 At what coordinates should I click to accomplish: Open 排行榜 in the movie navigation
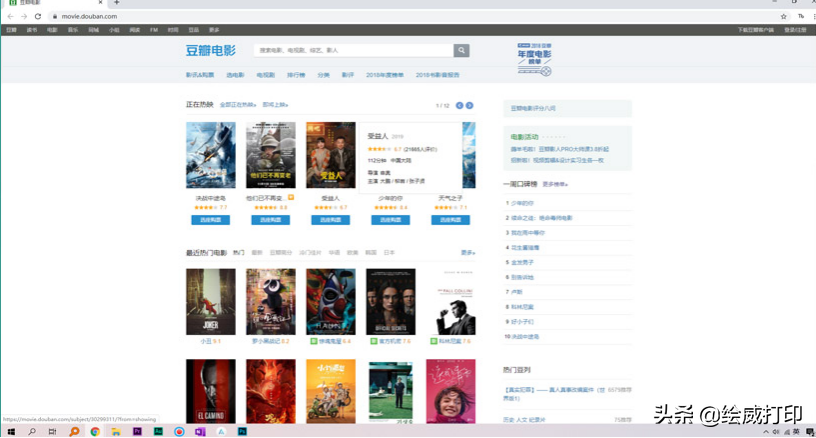[x=296, y=75]
